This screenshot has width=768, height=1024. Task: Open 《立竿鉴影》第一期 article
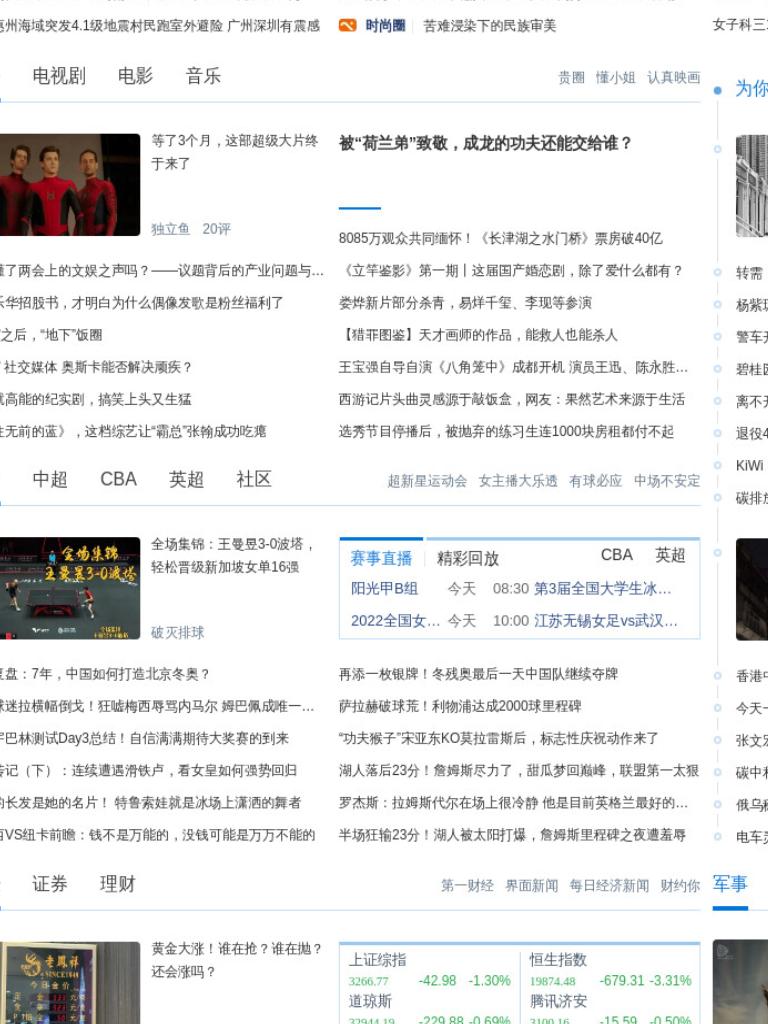pos(511,270)
